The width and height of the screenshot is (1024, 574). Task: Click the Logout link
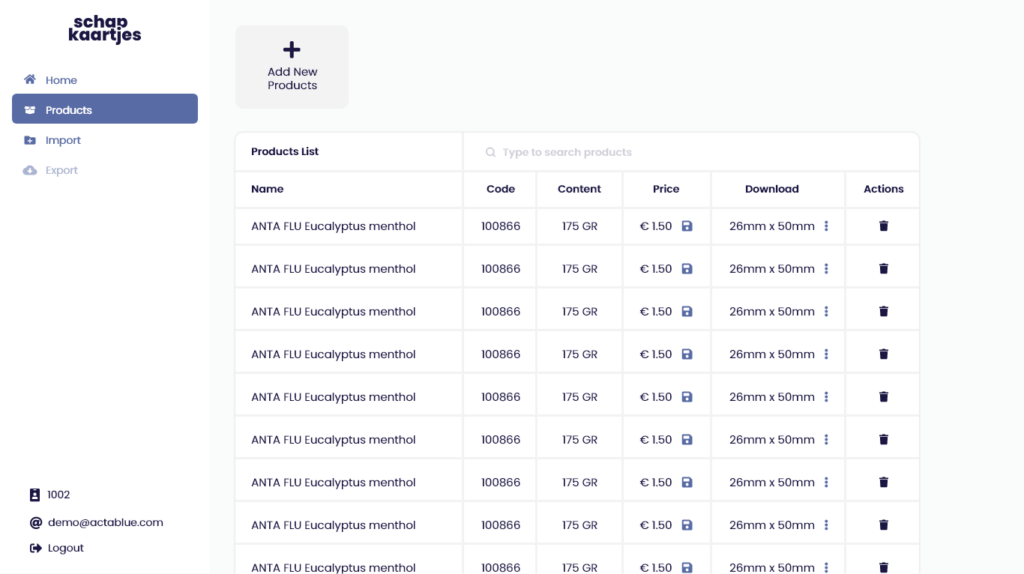click(65, 548)
